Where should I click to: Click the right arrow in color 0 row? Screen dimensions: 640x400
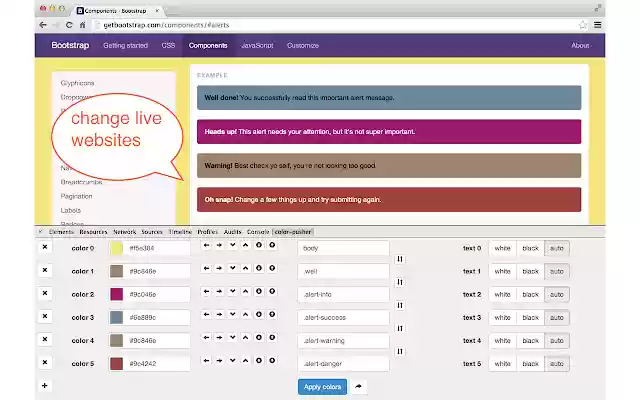pyautogui.click(x=220, y=245)
